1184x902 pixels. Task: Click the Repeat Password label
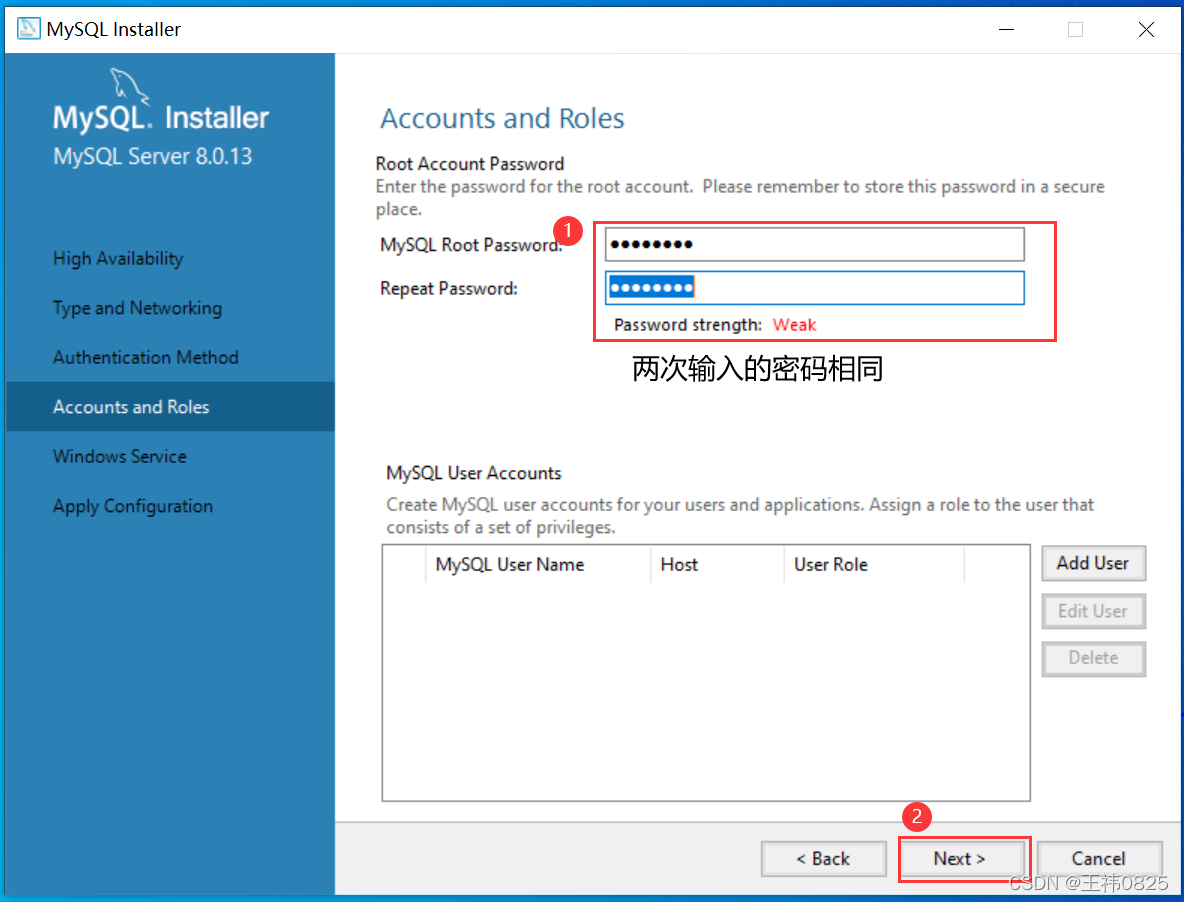coord(449,288)
